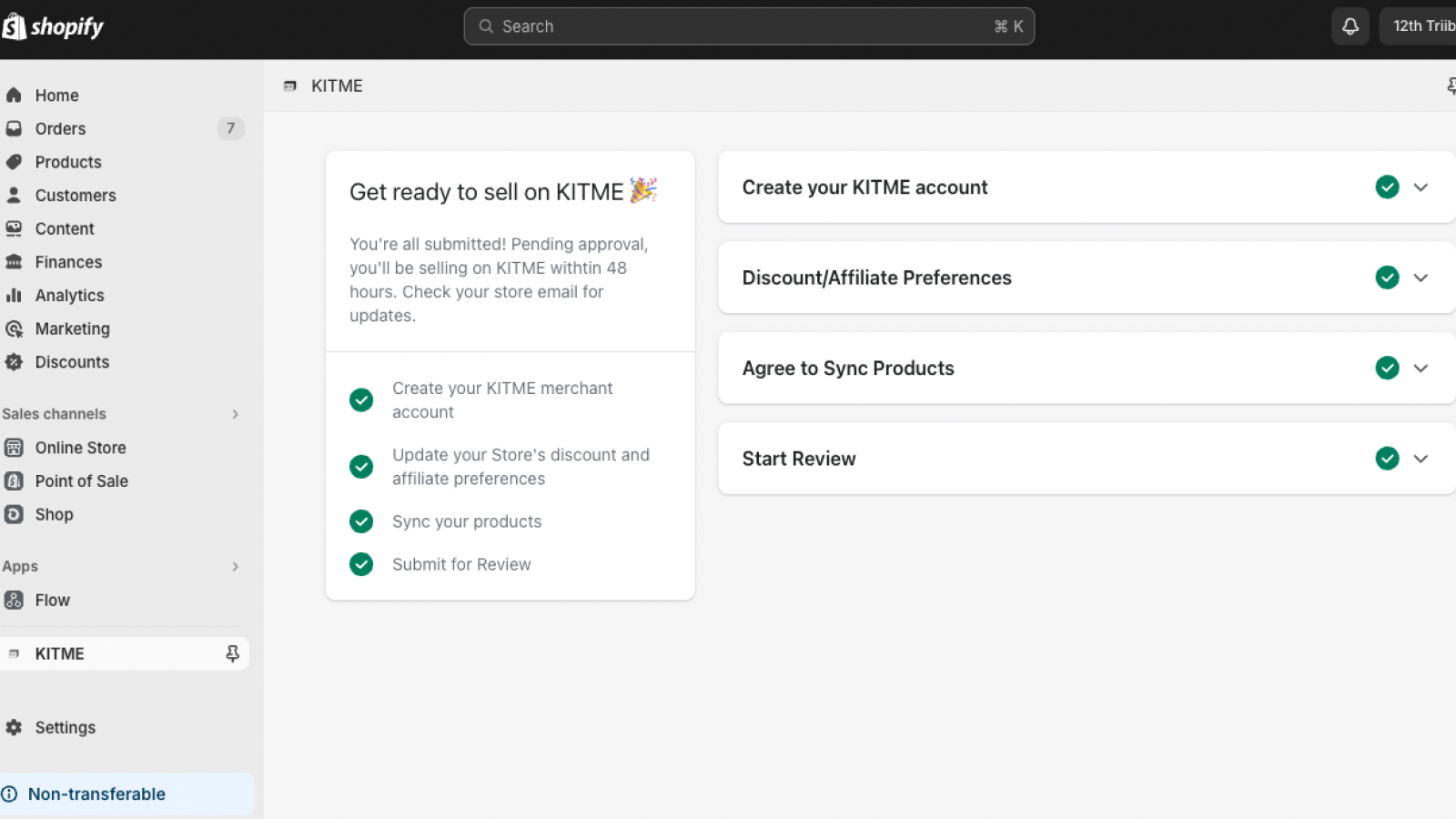Viewport: 1456px width, 819px height.
Task: Expand the Apps section arrow
Action: click(235, 566)
